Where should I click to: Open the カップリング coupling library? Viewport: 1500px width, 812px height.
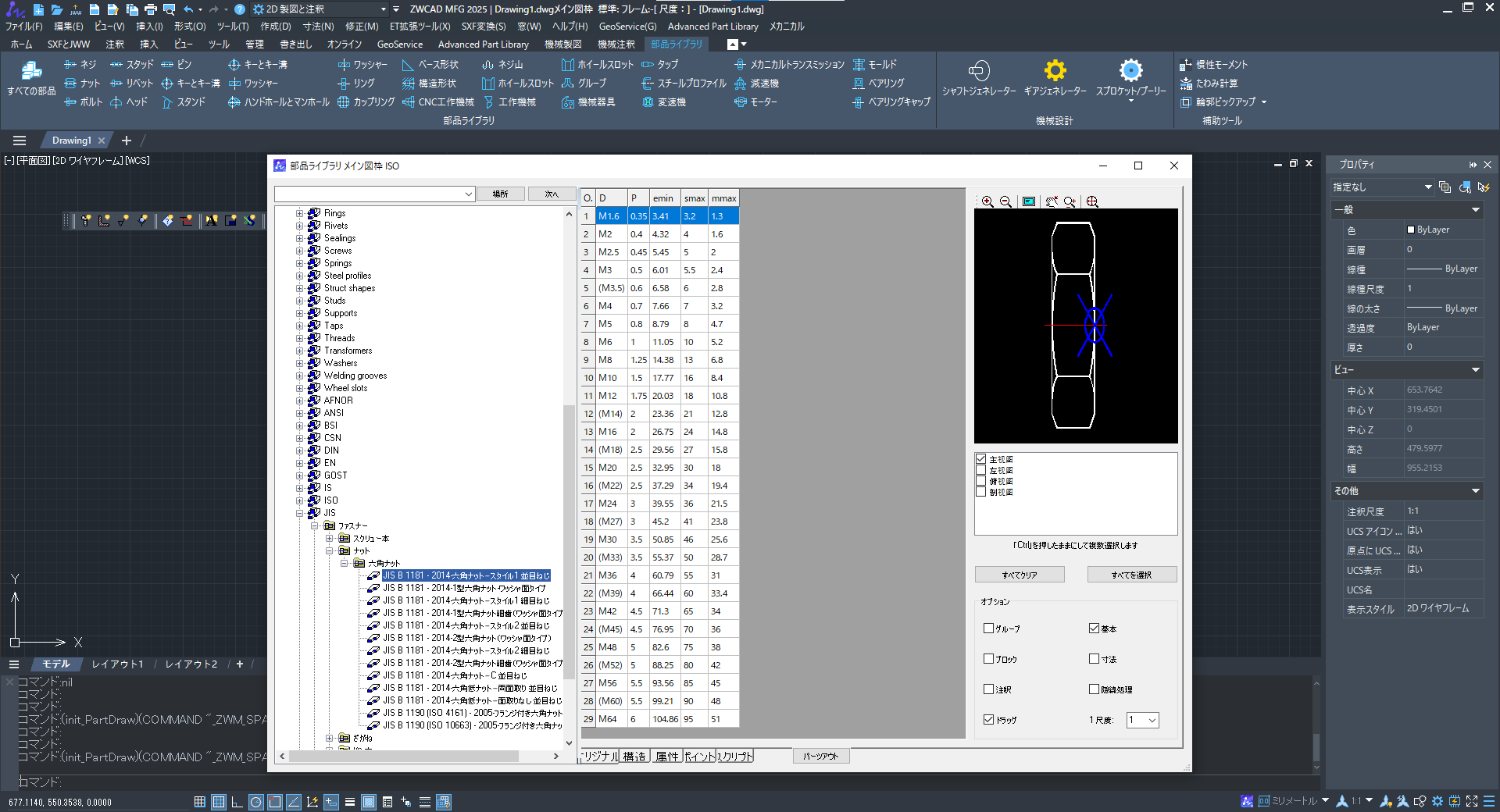366,101
